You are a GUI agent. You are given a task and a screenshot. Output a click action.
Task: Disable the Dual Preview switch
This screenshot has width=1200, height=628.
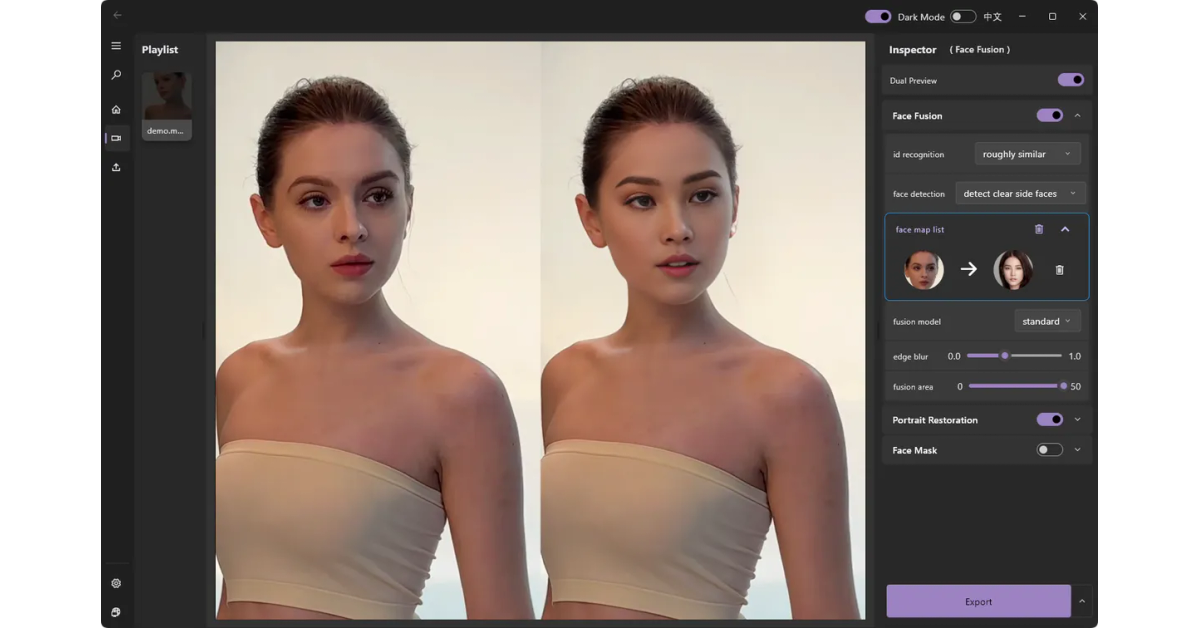click(x=1071, y=80)
